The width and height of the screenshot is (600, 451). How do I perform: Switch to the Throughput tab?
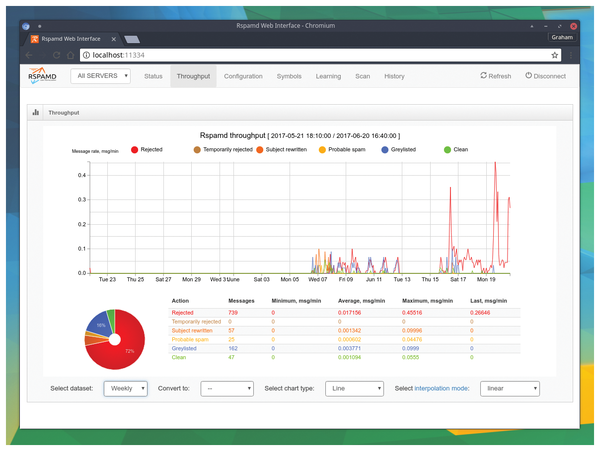tap(193, 76)
